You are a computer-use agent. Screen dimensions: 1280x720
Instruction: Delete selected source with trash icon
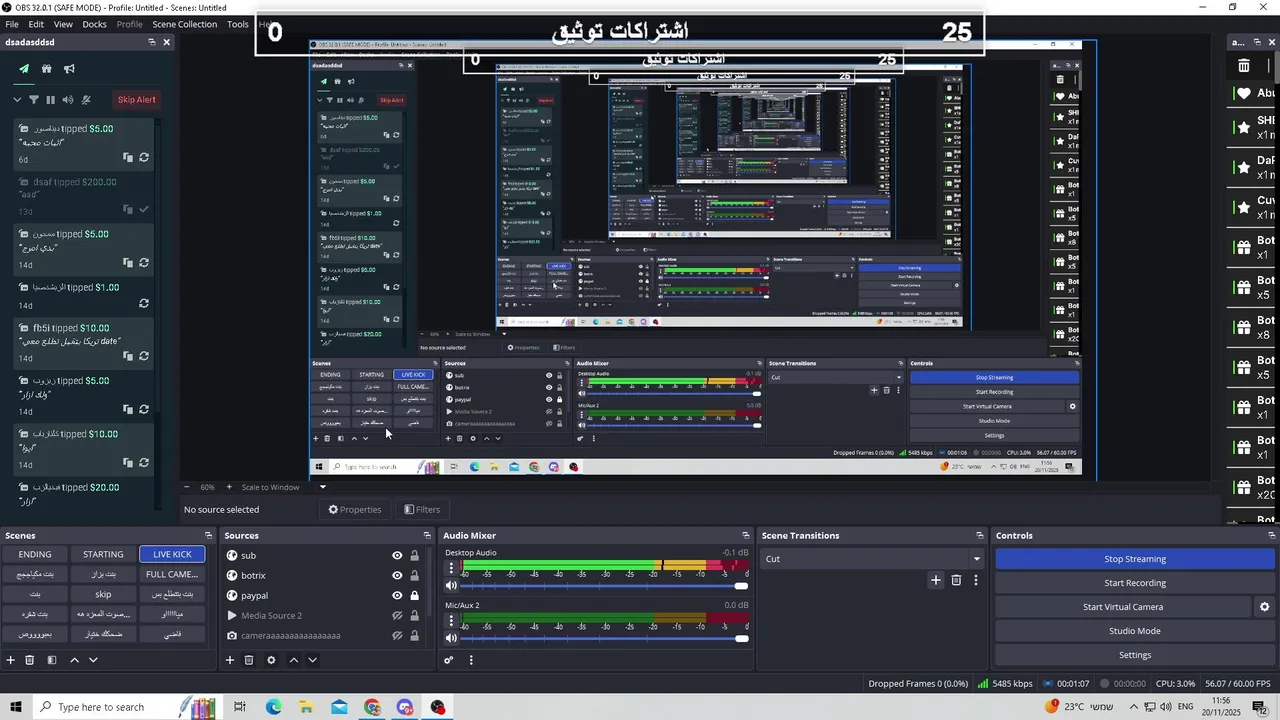[x=249, y=660]
